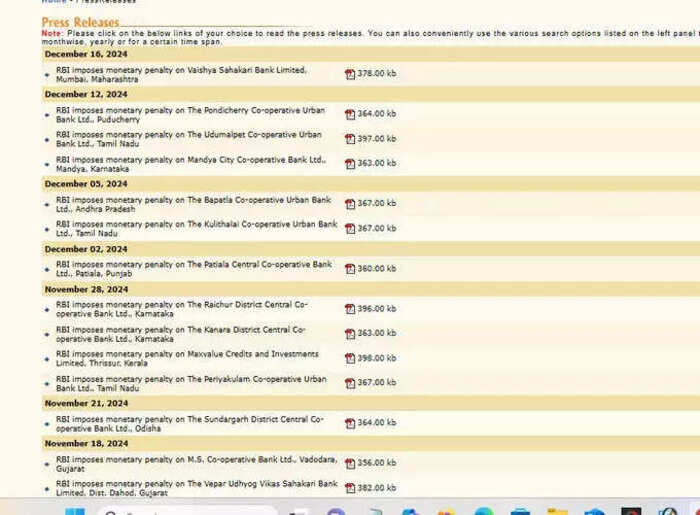Open the Mandya City Co-operative Bank press release
700x515 pixels.
click(191, 164)
